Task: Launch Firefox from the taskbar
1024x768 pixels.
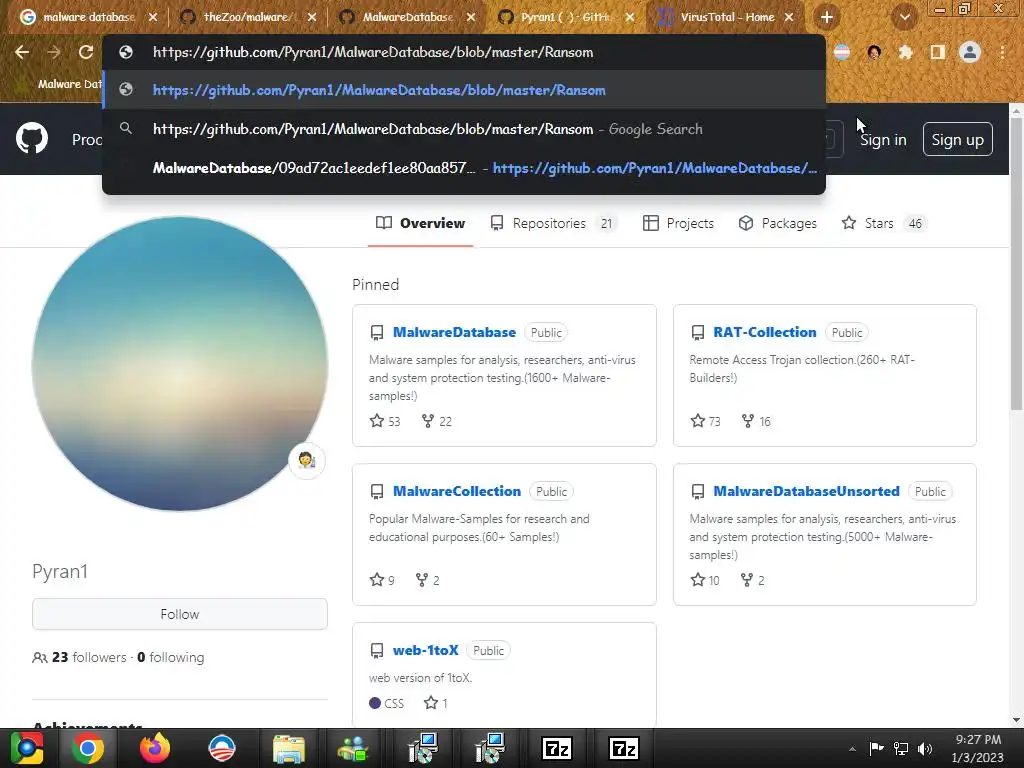Action: pos(155,748)
